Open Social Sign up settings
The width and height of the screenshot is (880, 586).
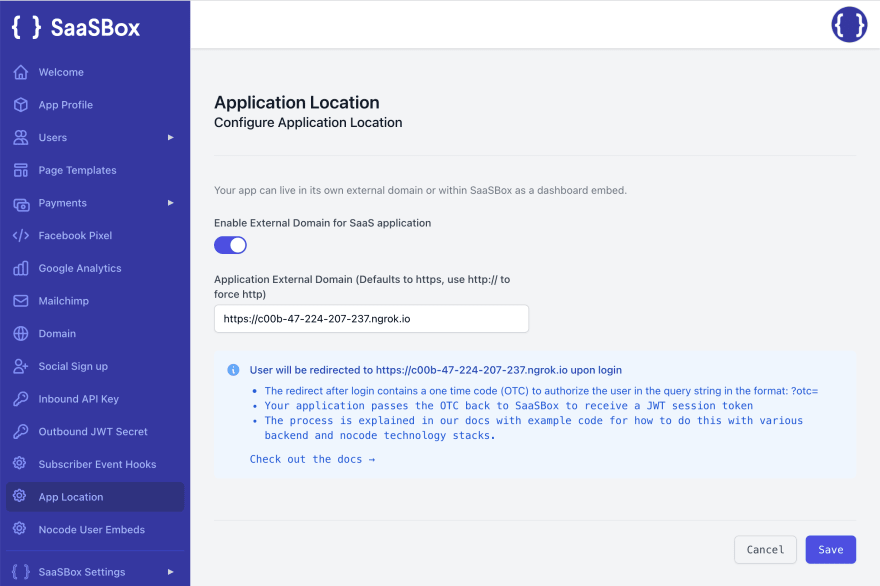coord(95,366)
